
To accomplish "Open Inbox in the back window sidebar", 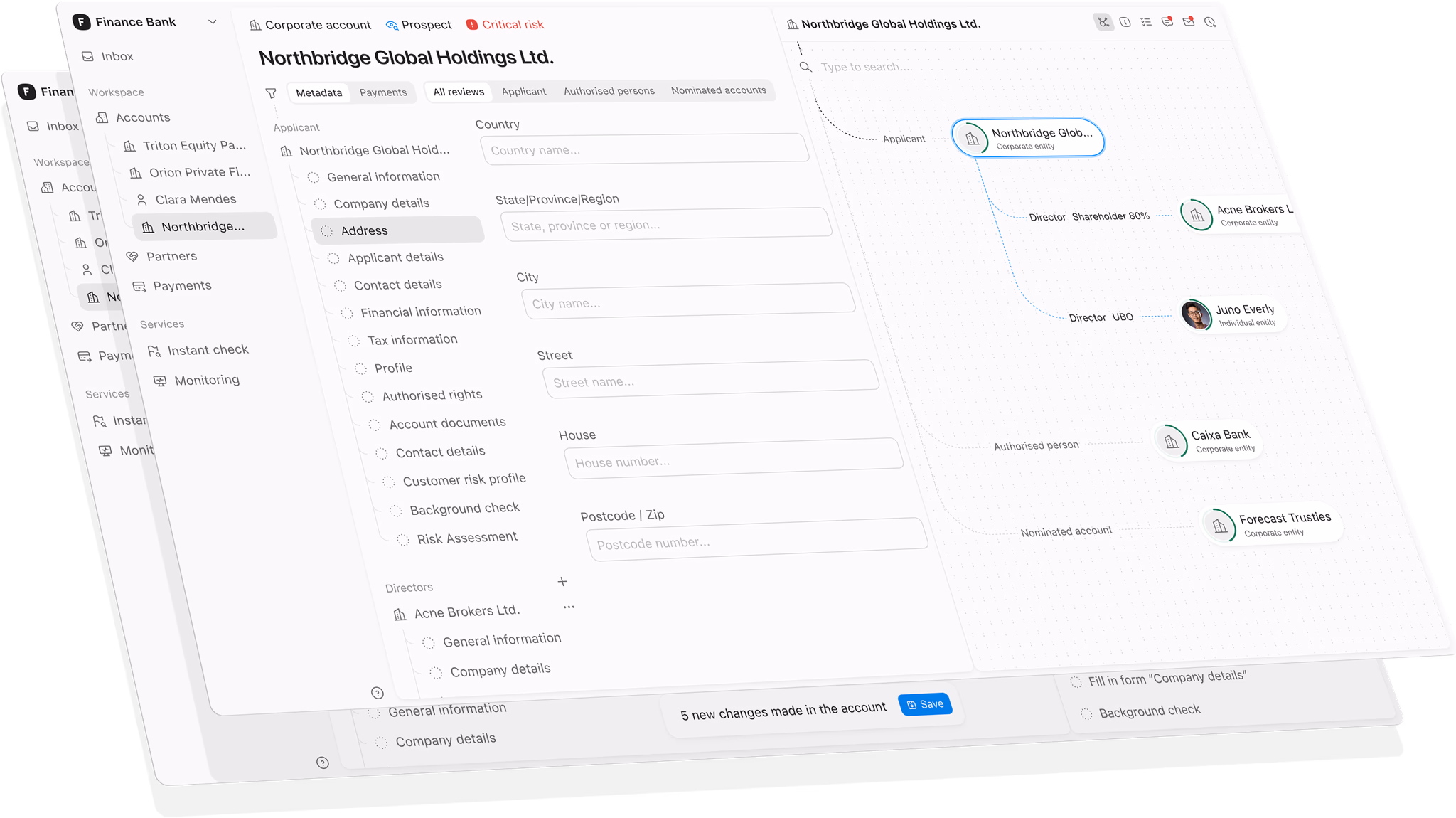I will [x=53, y=126].
